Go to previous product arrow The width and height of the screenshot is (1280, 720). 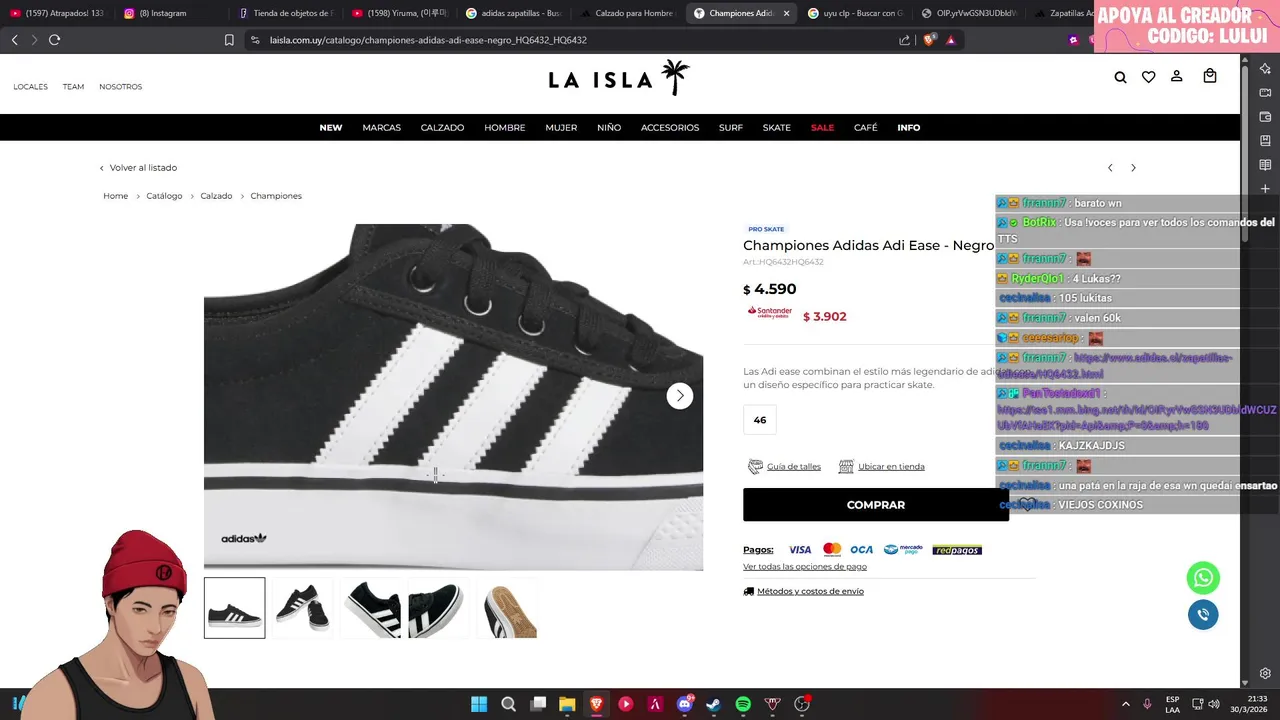click(x=1110, y=168)
